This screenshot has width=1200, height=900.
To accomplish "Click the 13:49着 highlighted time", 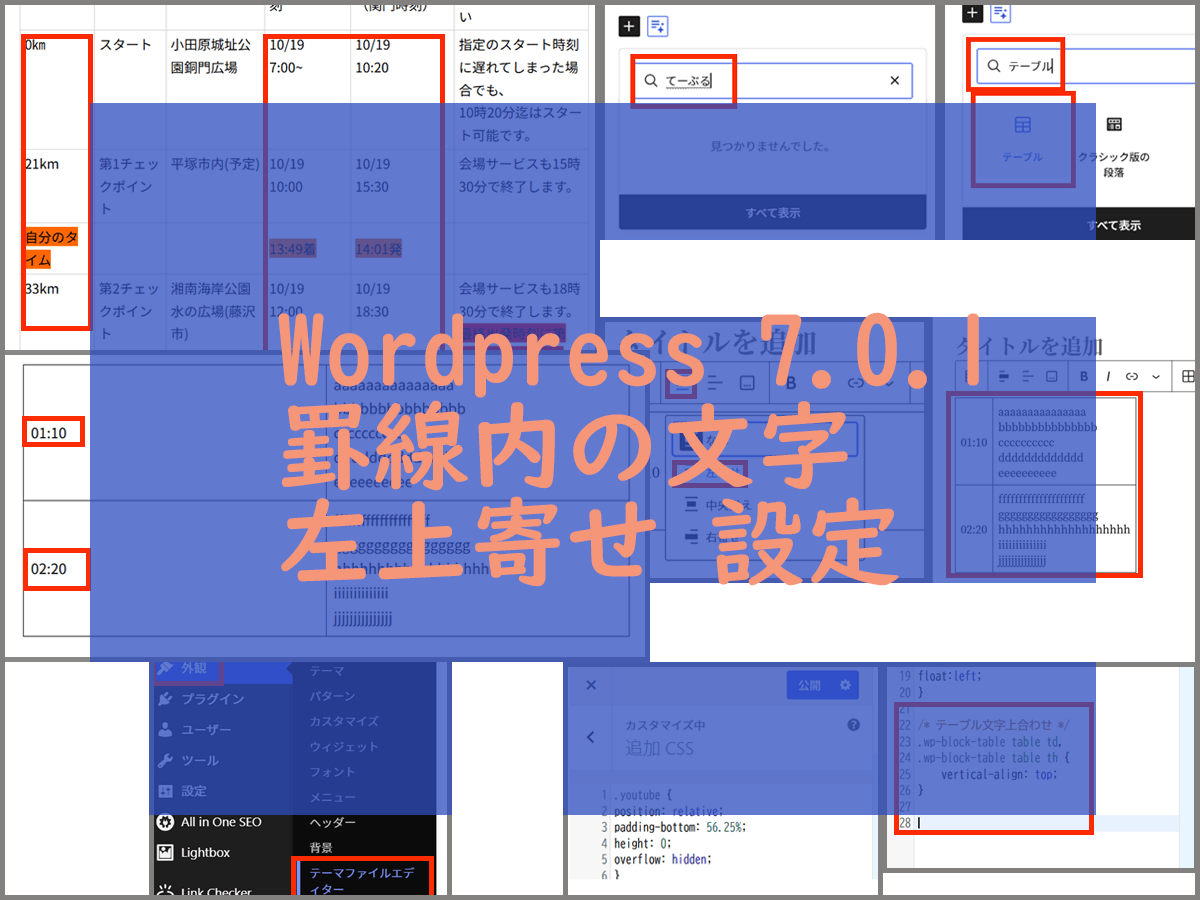I will (292, 248).
